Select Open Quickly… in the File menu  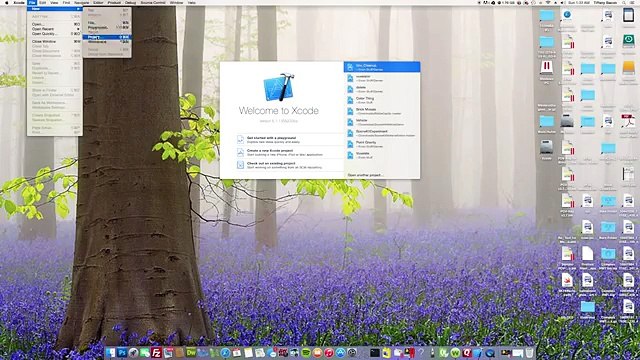[55, 33]
